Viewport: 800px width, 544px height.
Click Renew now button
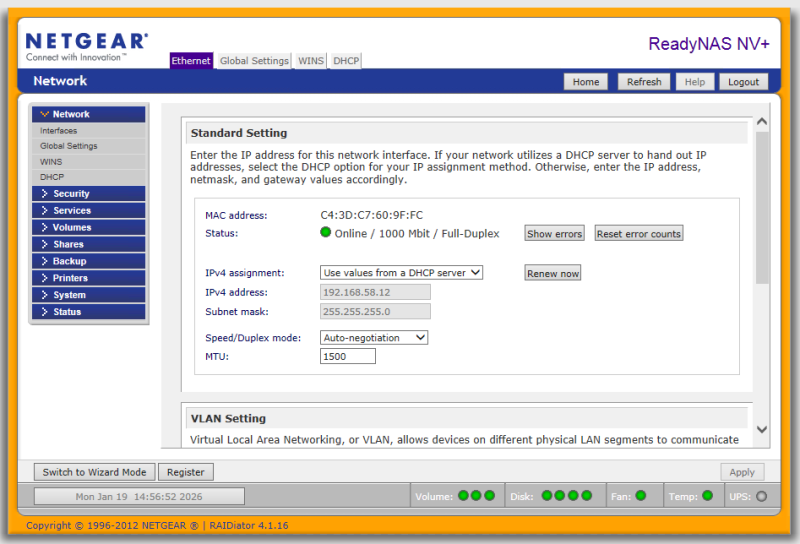pos(553,273)
